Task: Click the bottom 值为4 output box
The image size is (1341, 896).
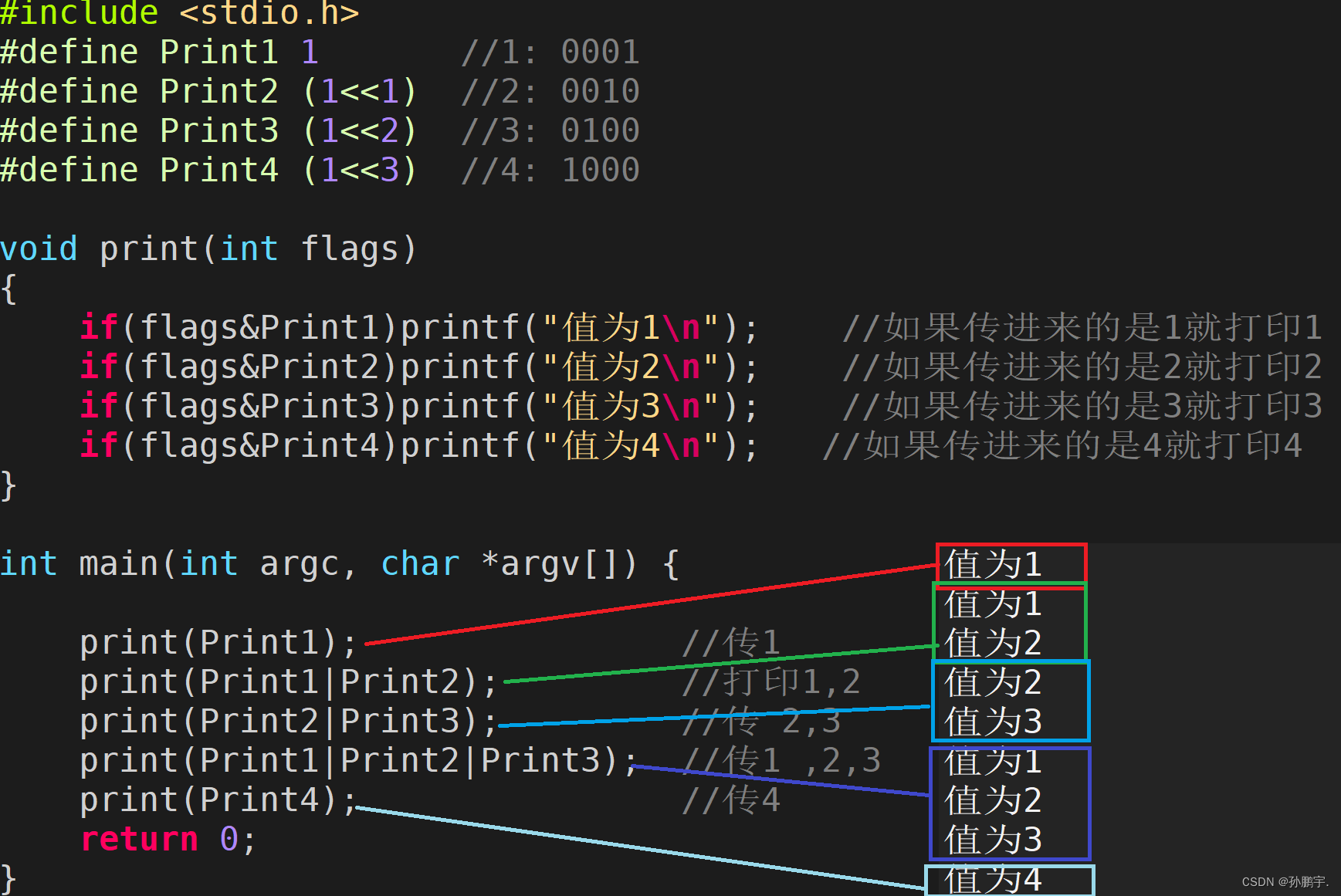Action: 1009,879
